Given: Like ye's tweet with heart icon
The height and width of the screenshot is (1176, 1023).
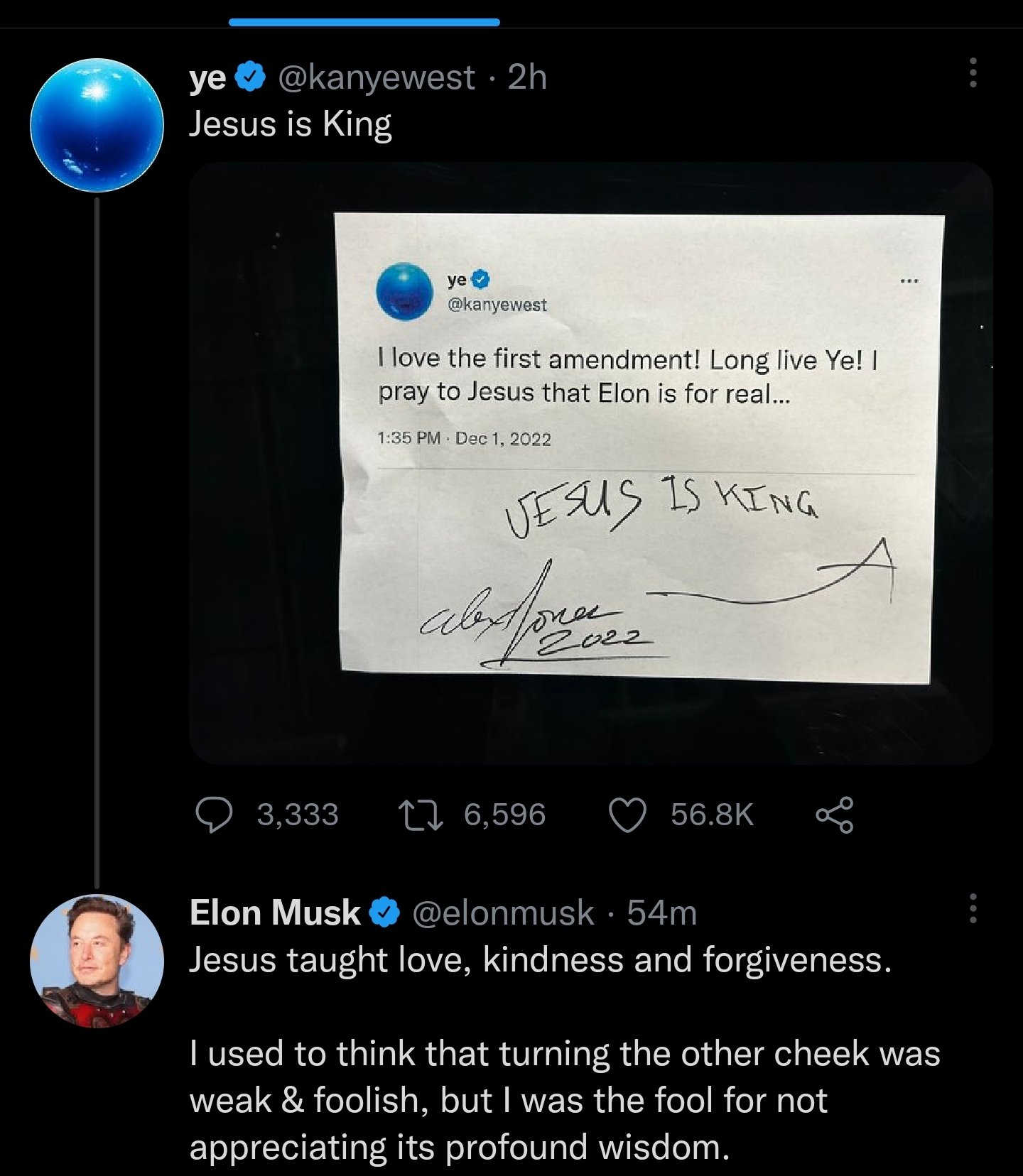Looking at the screenshot, I should pos(628,815).
